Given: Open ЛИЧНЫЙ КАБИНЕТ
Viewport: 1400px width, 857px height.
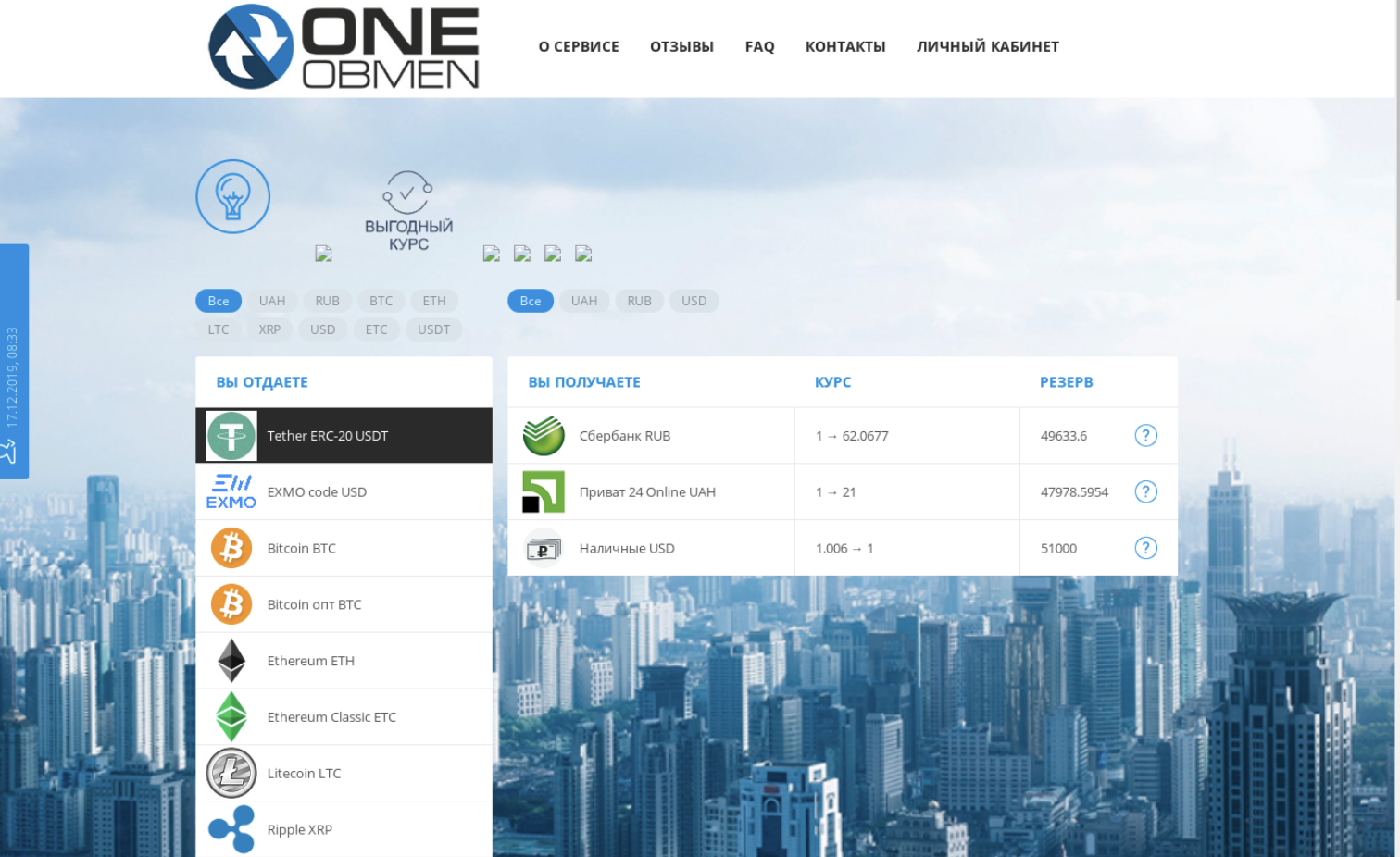Looking at the screenshot, I should click(988, 46).
